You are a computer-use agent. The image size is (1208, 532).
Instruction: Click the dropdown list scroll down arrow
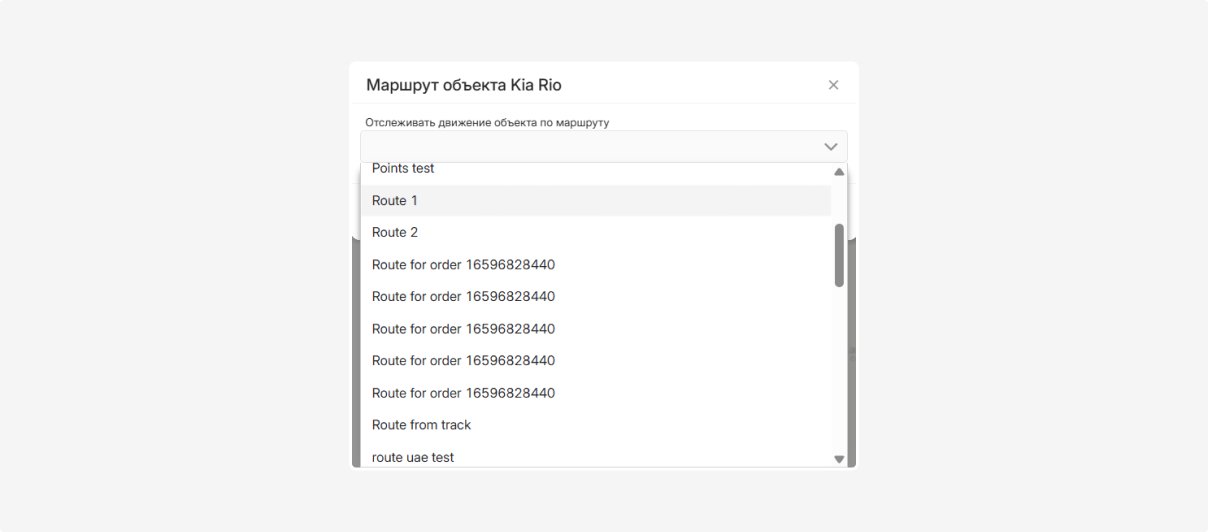pos(839,459)
